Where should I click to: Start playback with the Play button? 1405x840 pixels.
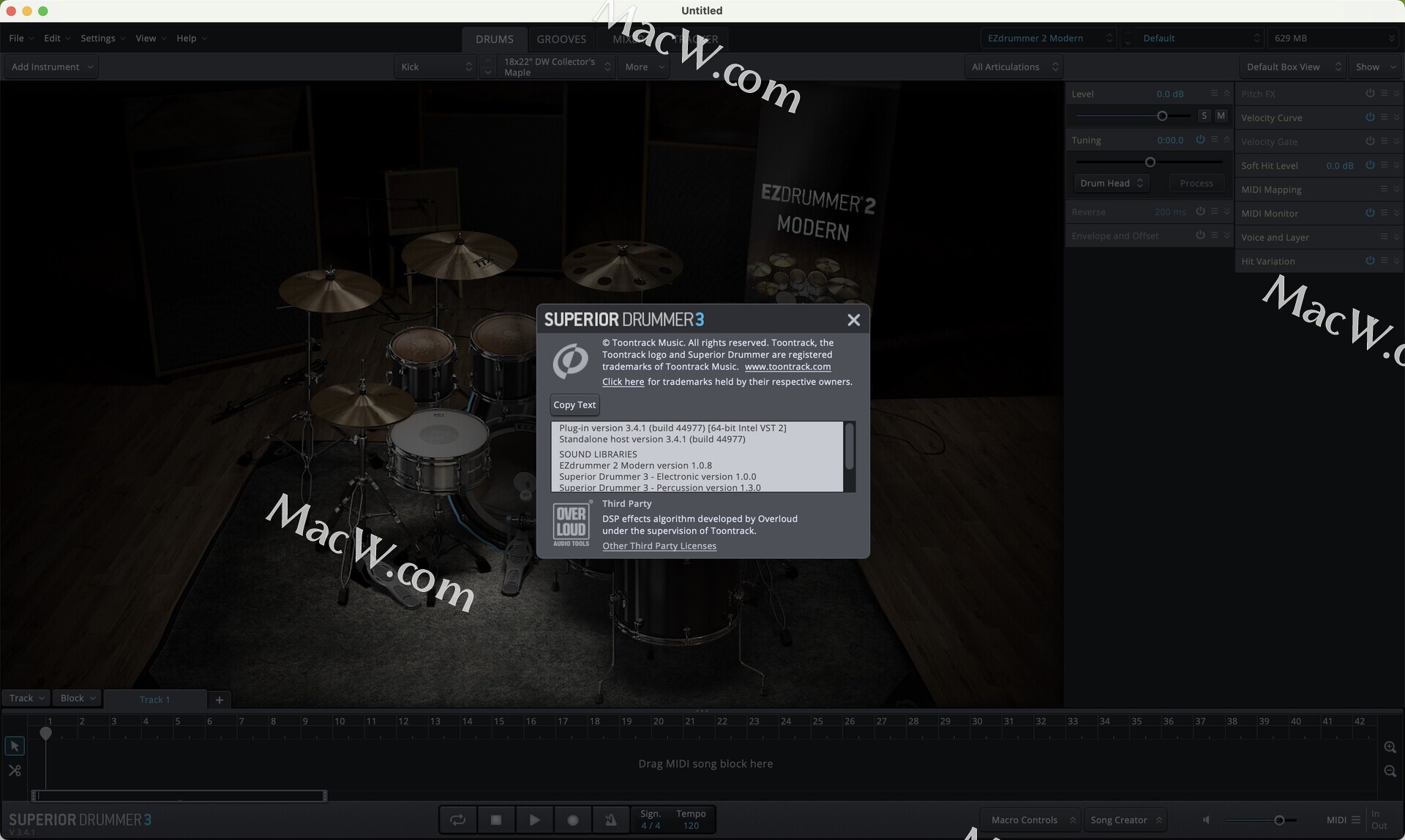click(x=535, y=820)
